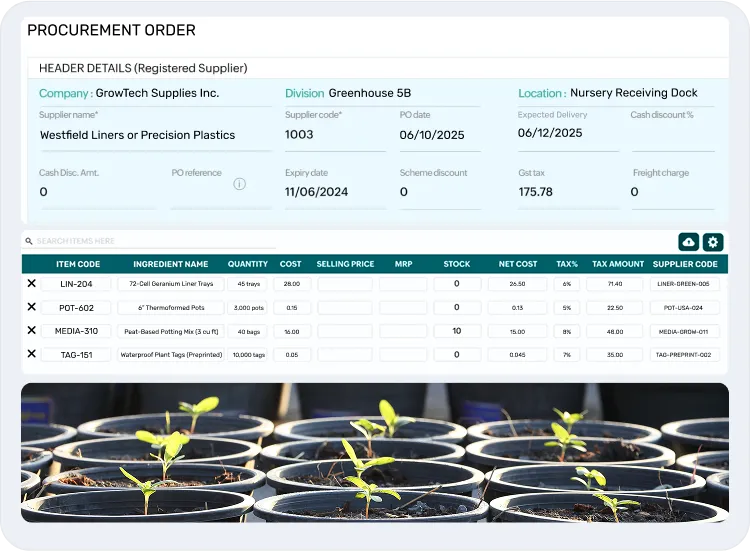Click the empty PO reference field
Viewport: 750px width, 551px height.
tap(221, 194)
